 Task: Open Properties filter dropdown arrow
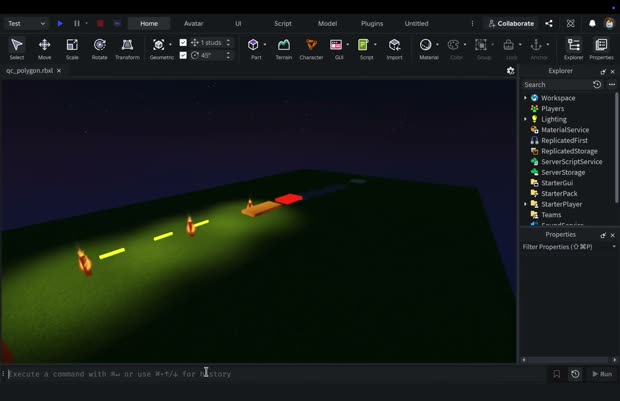(x=614, y=247)
